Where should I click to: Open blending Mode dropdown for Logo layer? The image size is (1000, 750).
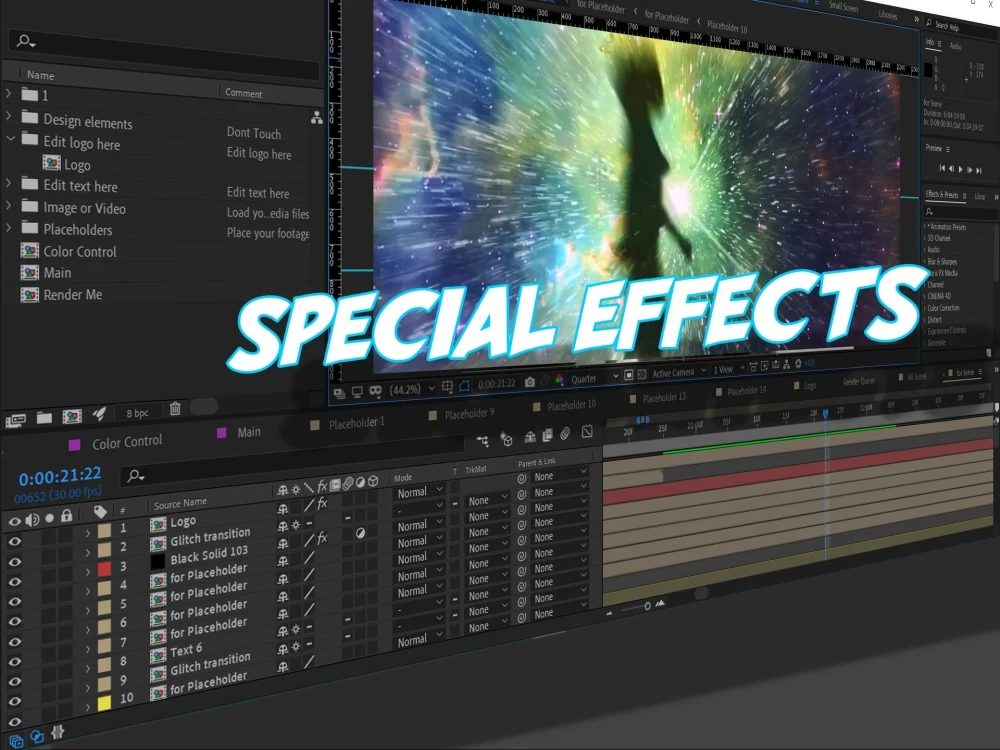(x=418, y=492)
